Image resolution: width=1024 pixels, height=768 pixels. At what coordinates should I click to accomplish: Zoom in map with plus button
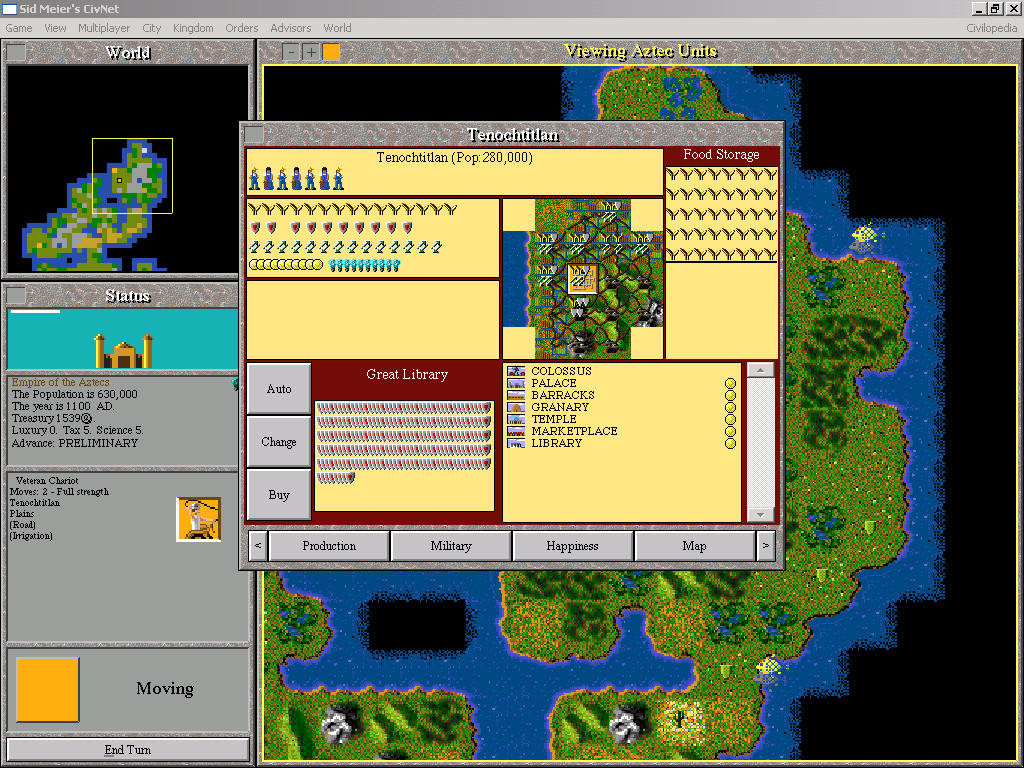312,52
